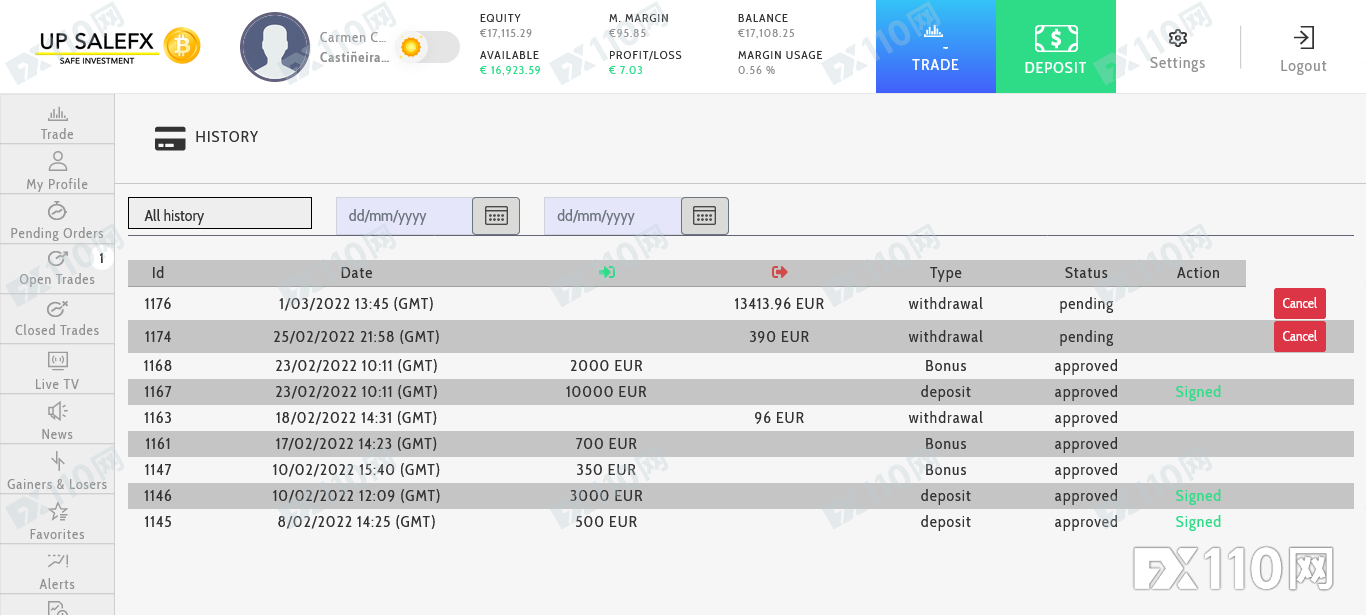Viewport: 1366px width, 615px height.
Task: Click the green incoming arrow column header
Action: click(x=606, y=272)
